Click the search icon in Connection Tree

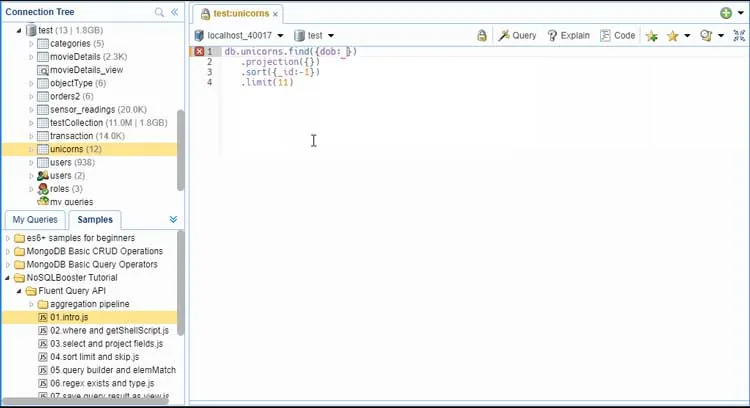(x=159, y=12)
